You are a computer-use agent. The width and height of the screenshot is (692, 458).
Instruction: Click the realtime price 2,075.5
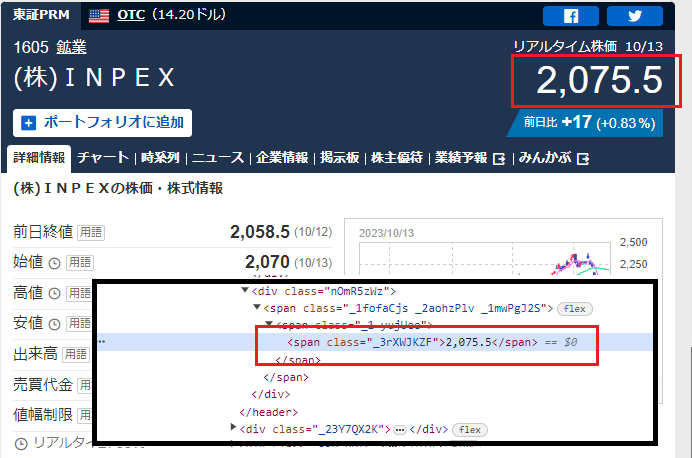click(x=599, y=80)
